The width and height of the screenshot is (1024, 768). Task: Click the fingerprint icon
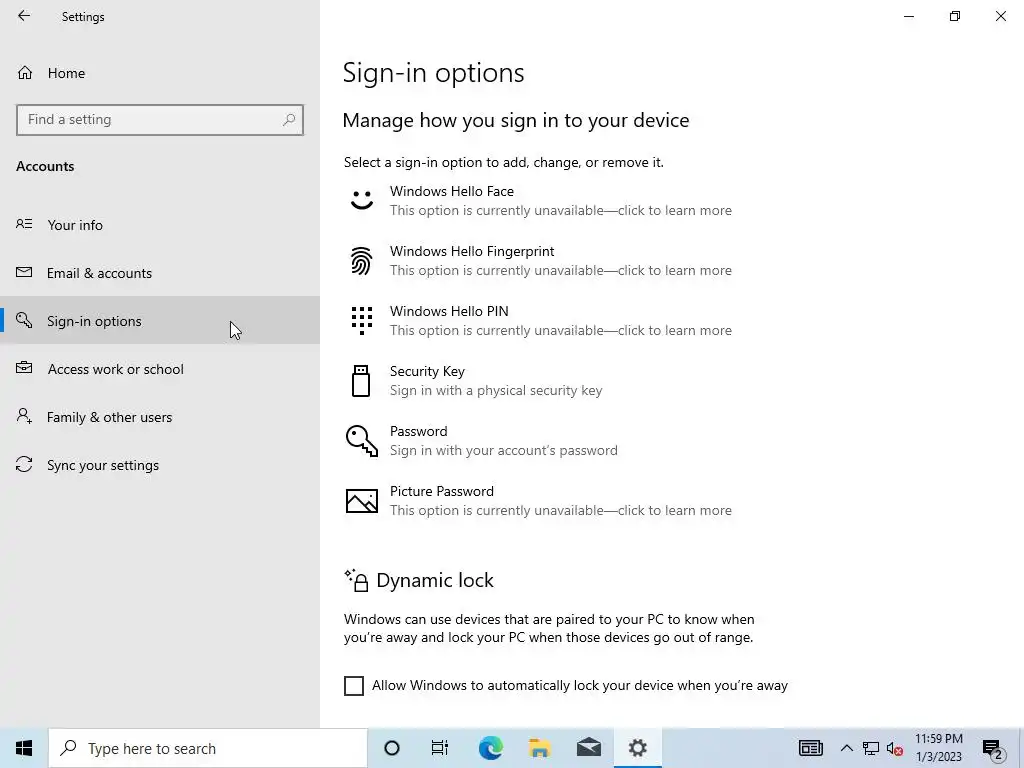coord(361,261)
